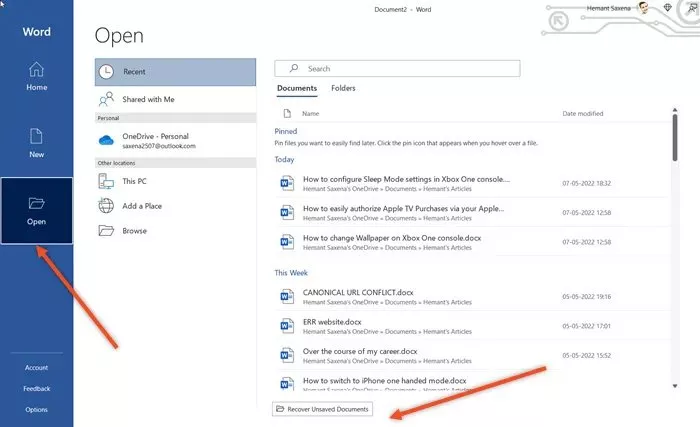Screen dimensions: 700x427
Task: Open change Wallpaper on Xbox One document
Action: 471,242
